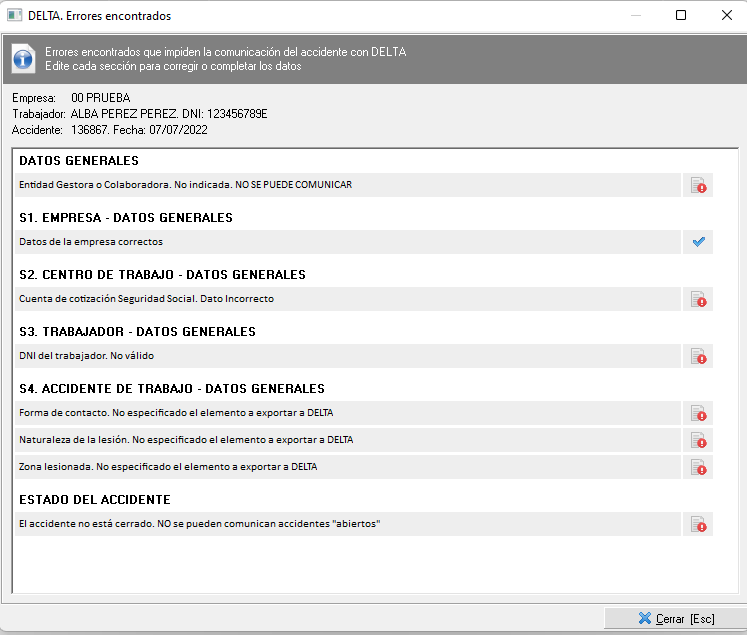Image resolution: width=747 pixels, height=635 pixels.
Task: Select the 'Forma de contacto' error text
Action: tap(176, 413)
